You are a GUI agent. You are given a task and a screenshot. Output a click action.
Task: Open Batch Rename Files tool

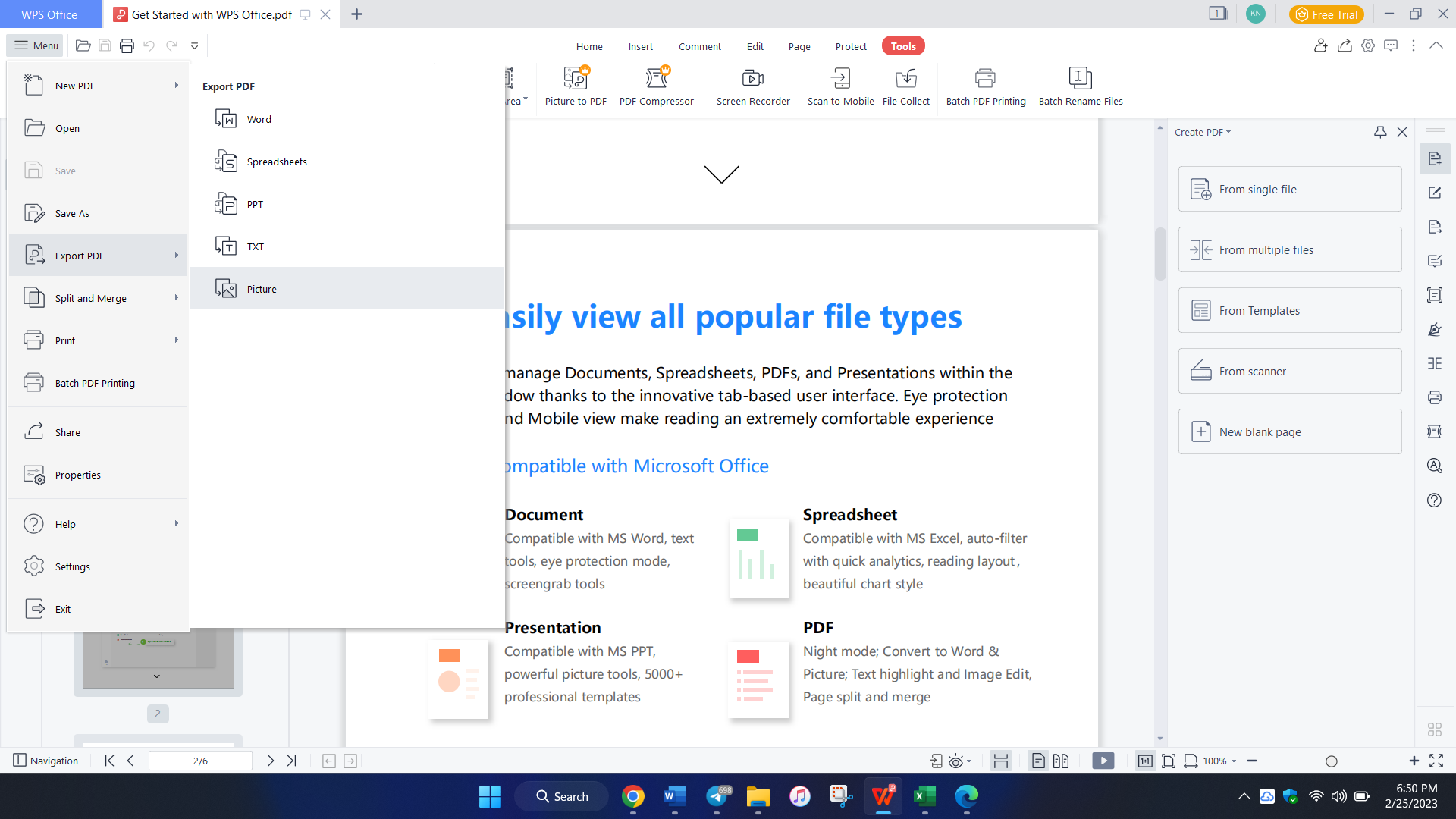1081,86
